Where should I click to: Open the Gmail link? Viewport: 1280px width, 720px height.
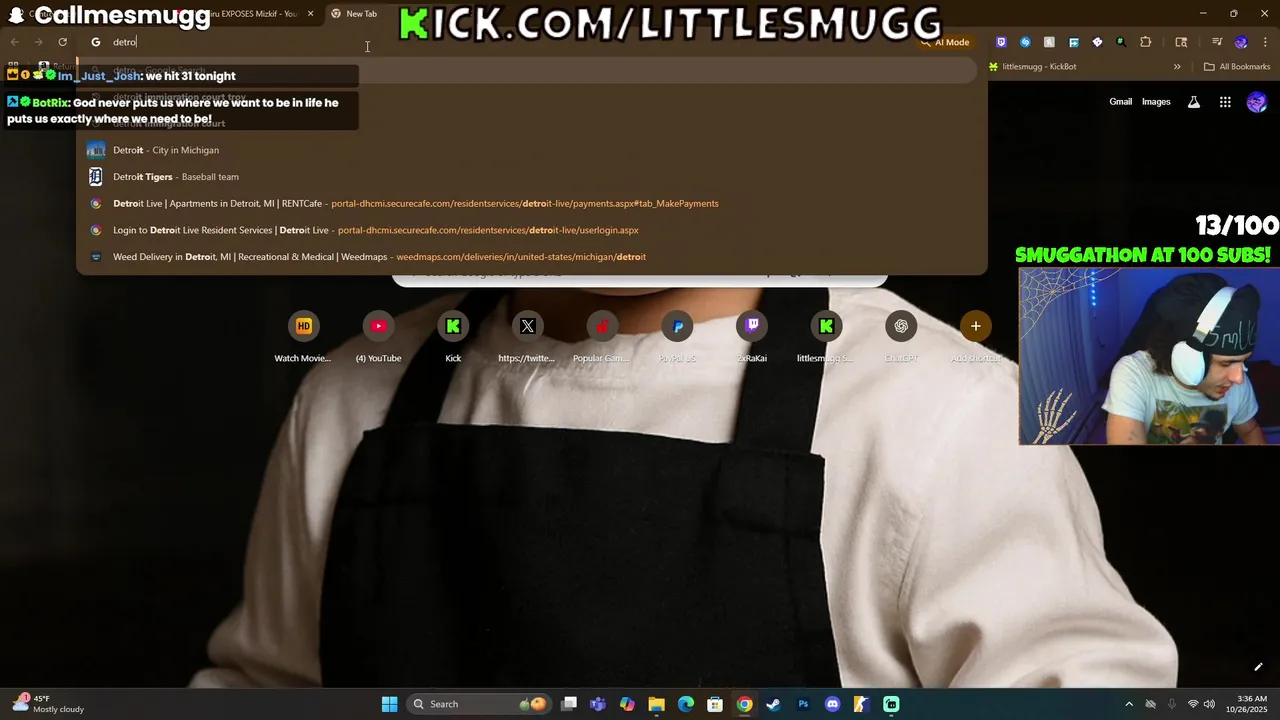(x=1121, y=102)
